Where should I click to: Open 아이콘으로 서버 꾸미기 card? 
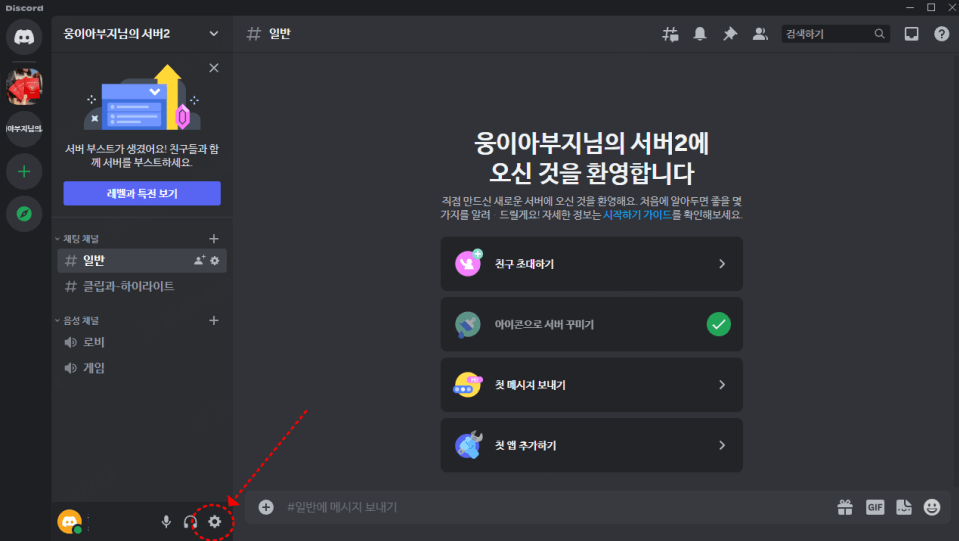[591, 325]
